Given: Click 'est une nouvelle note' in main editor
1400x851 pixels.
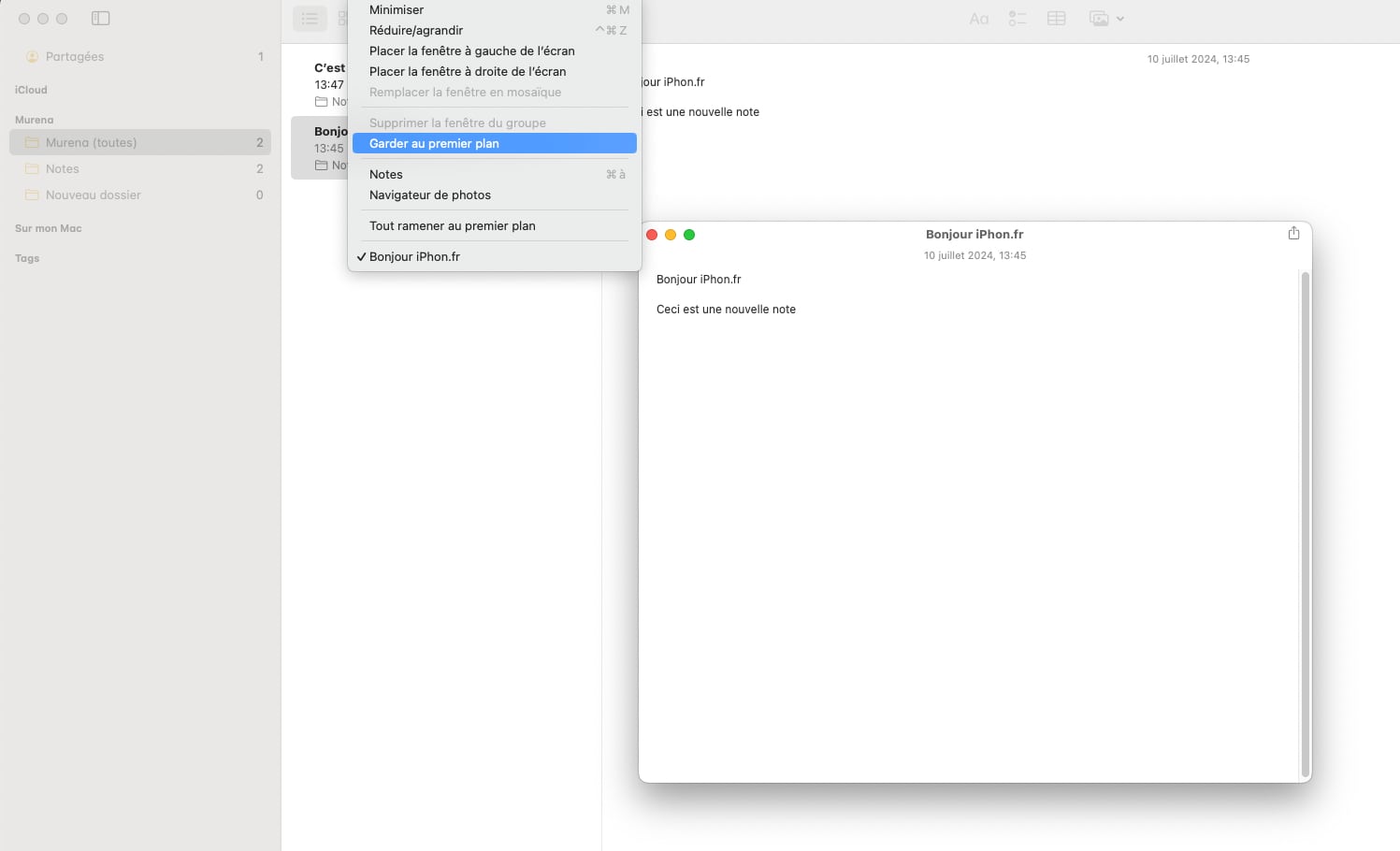Looking at the screenshot, I should (x=702, y=112).
